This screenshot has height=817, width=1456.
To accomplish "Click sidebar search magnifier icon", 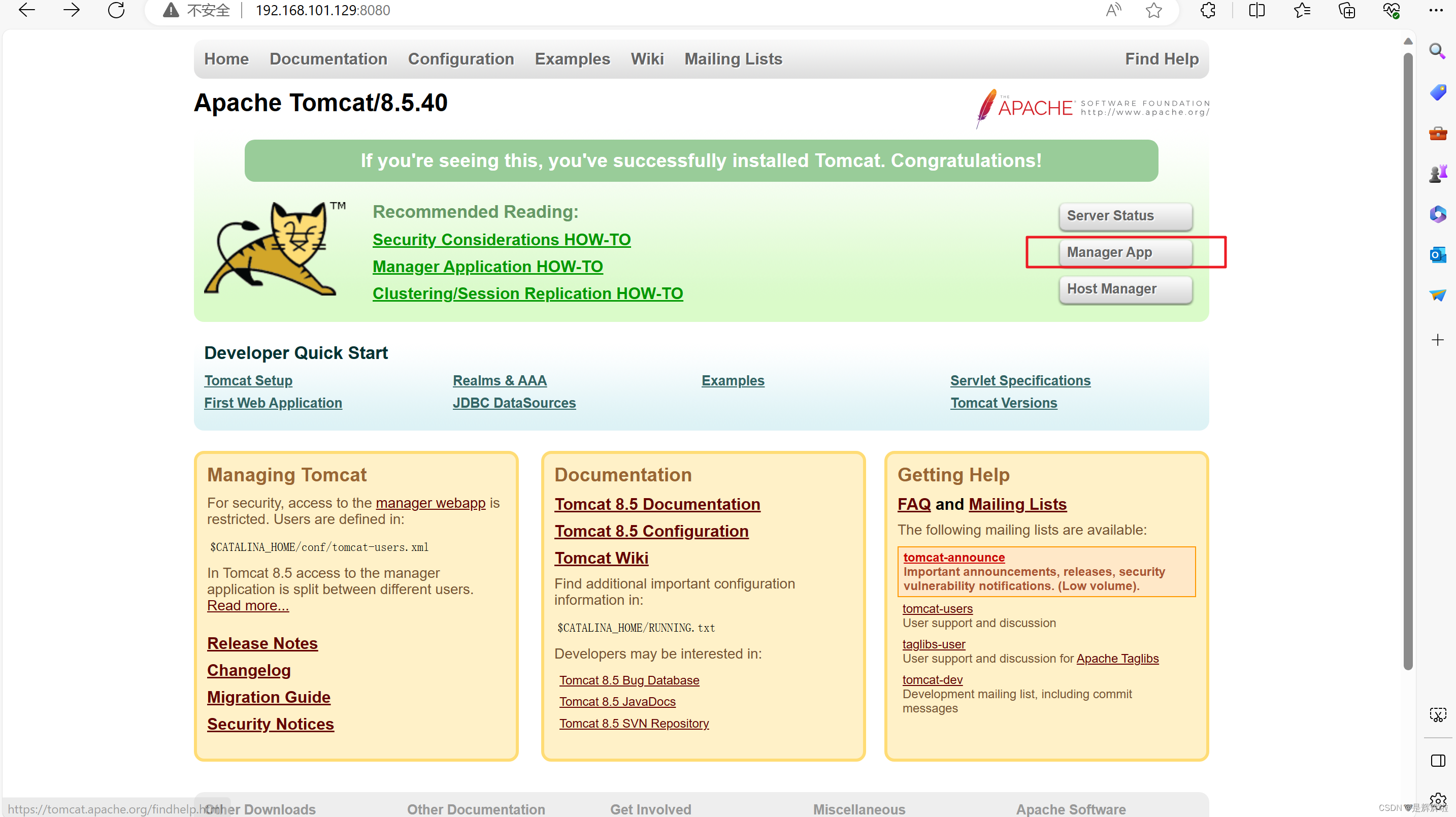I will point(1437,51).
